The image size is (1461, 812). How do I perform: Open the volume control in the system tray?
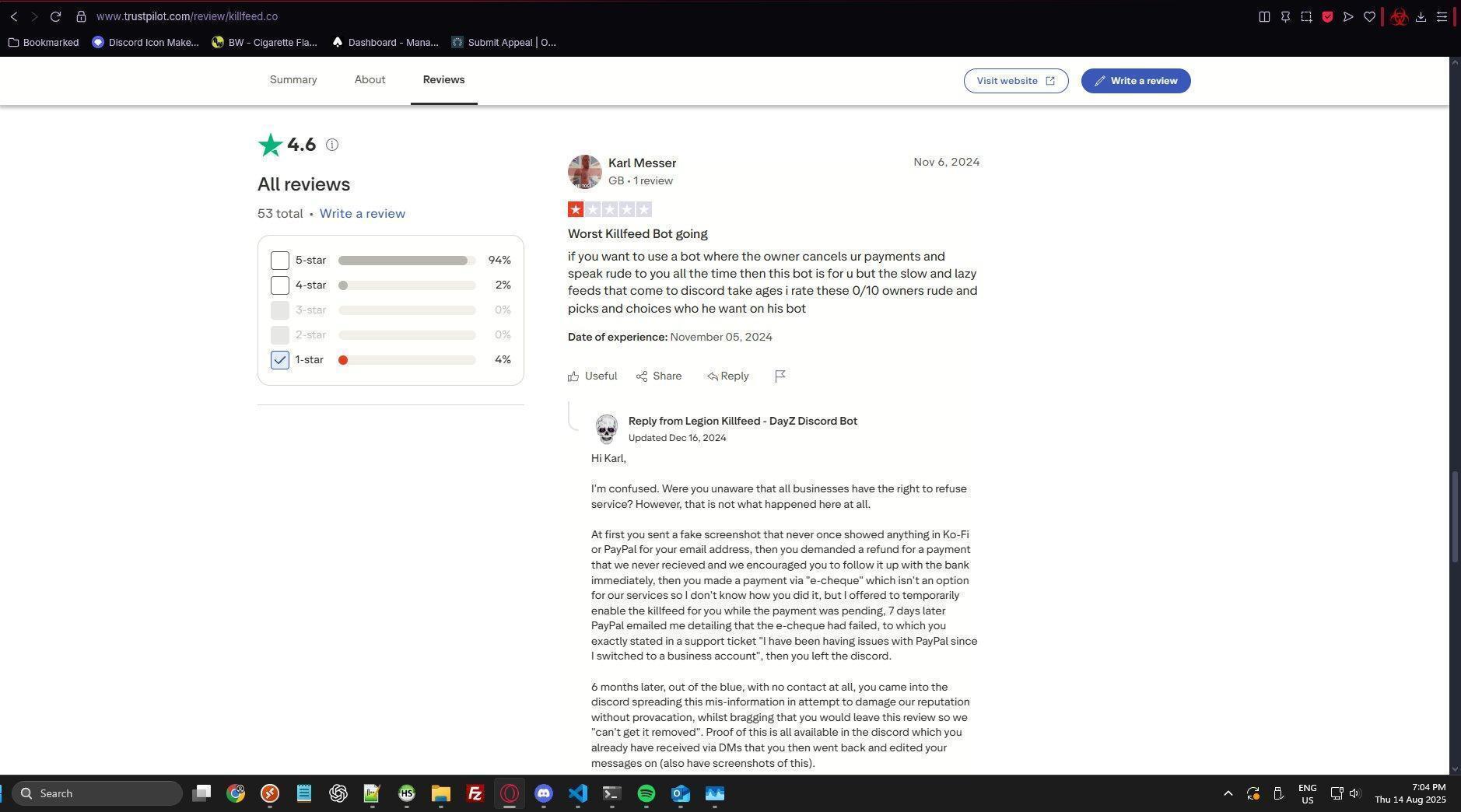click(x=1355, y=793)
